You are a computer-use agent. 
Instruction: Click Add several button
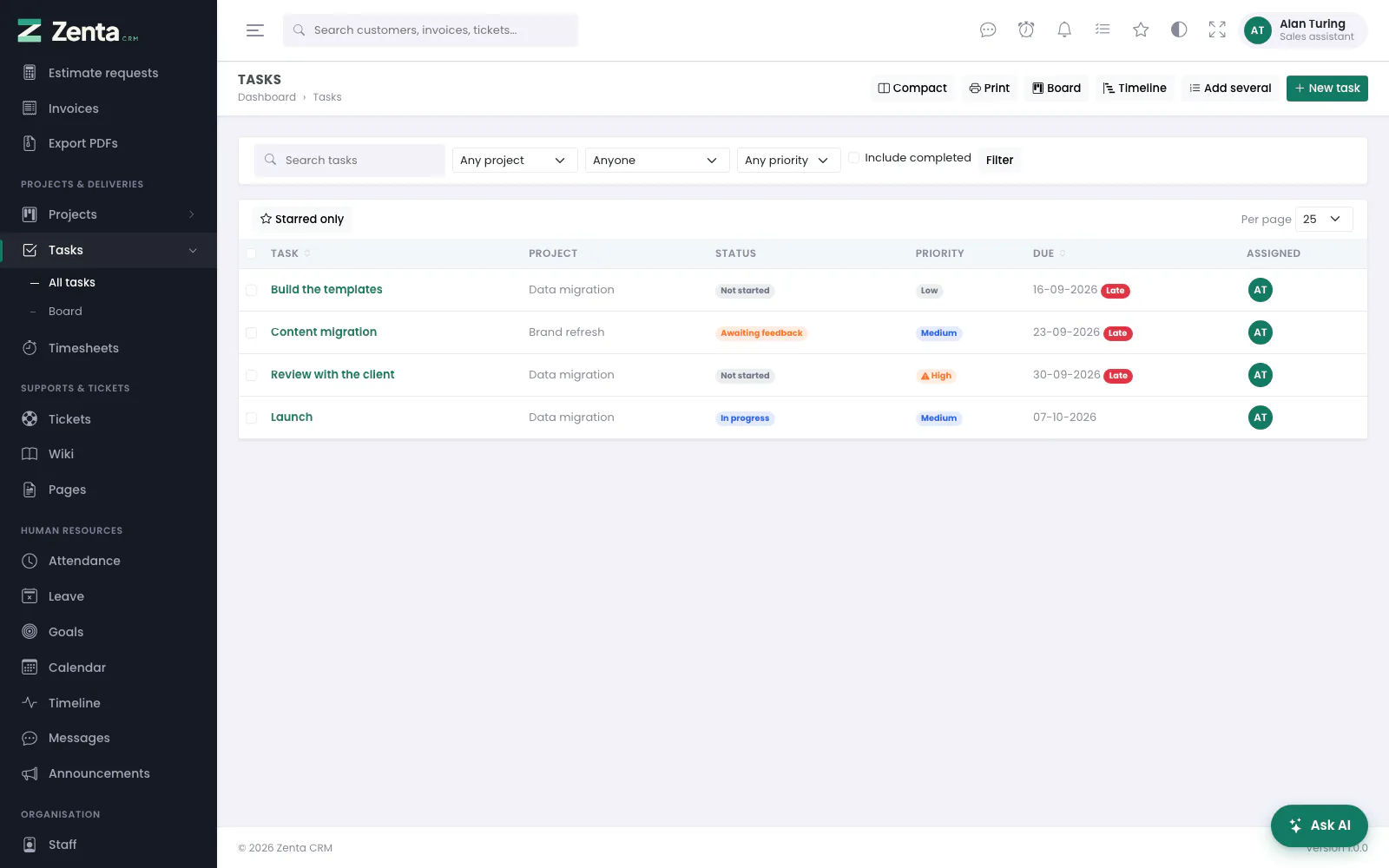click(x=1230, y=89)
